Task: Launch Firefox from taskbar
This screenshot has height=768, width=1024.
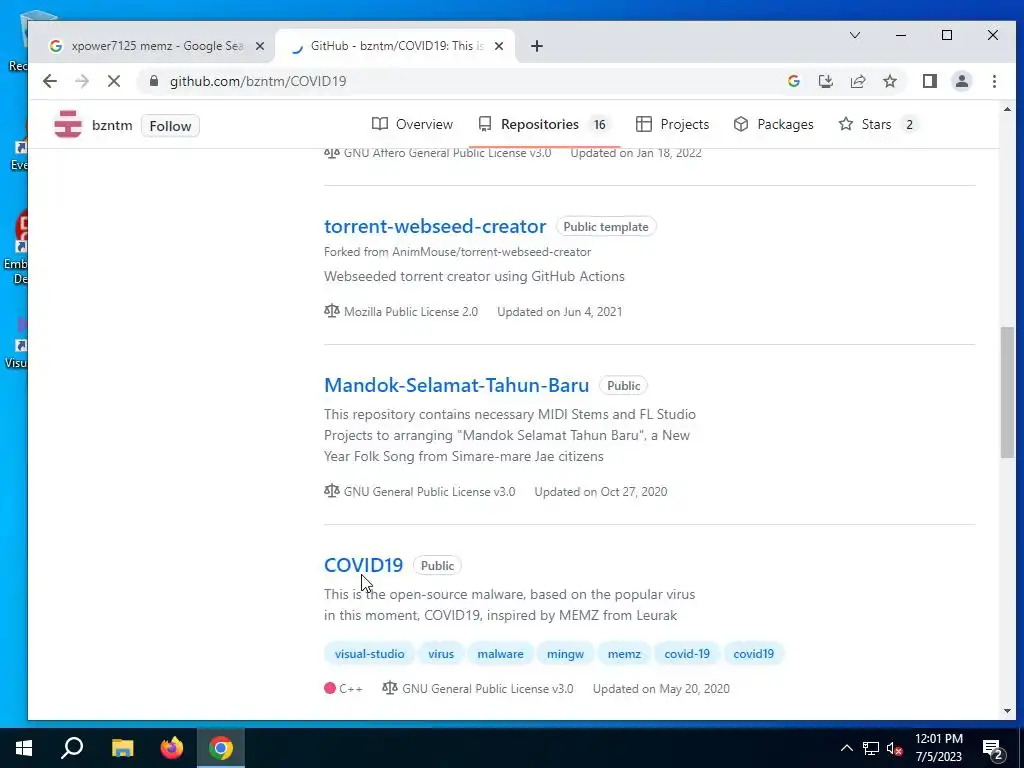Action: point(172,748)
